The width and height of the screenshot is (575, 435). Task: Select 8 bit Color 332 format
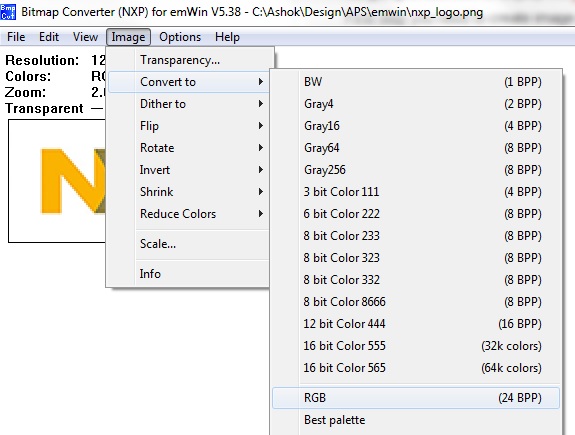pos(416,280)
